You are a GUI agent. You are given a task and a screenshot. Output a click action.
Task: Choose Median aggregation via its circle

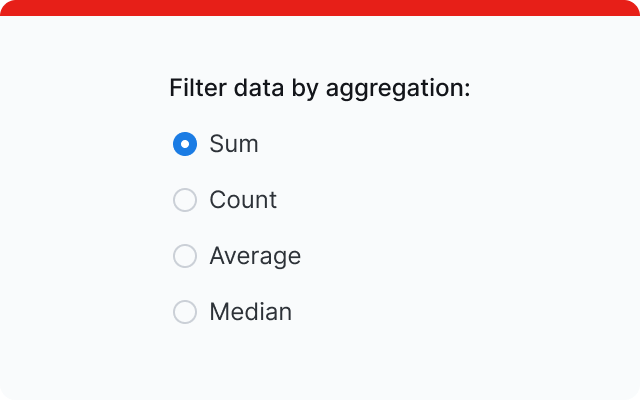[x=185, y=312]
